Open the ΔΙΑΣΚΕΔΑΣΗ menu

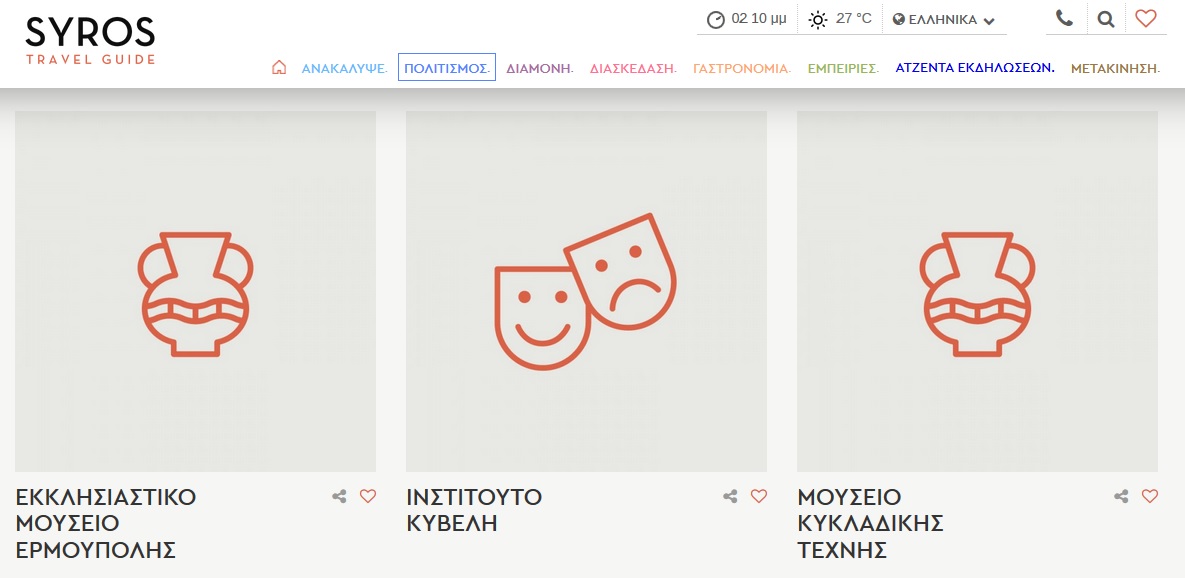[x=633, y=68]
